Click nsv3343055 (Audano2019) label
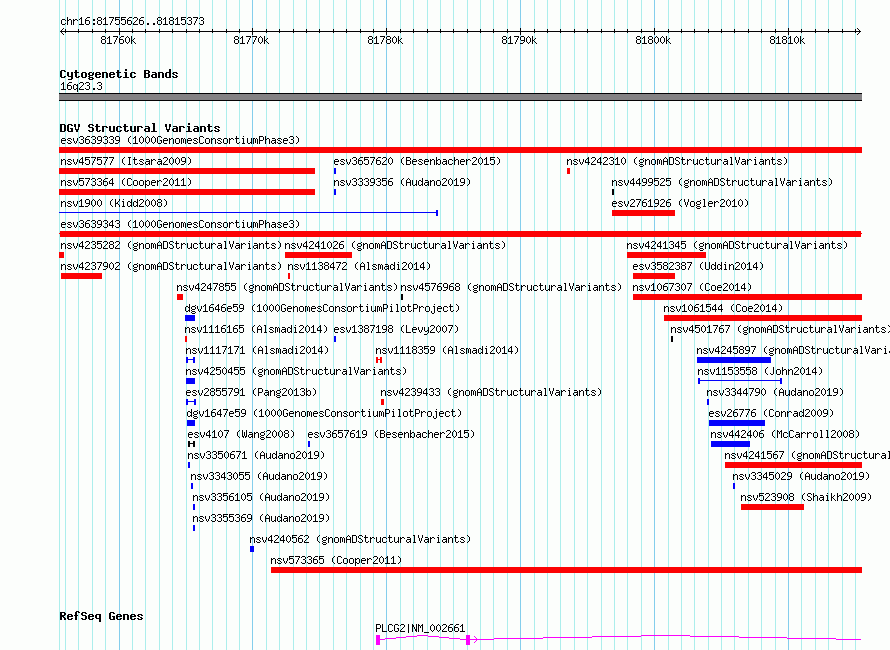890x650 pixels. pos(259,476)
